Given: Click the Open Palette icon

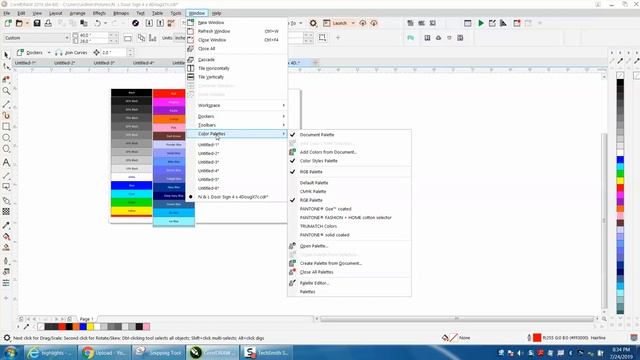Looking at the screenshot, I should point(292,246).
